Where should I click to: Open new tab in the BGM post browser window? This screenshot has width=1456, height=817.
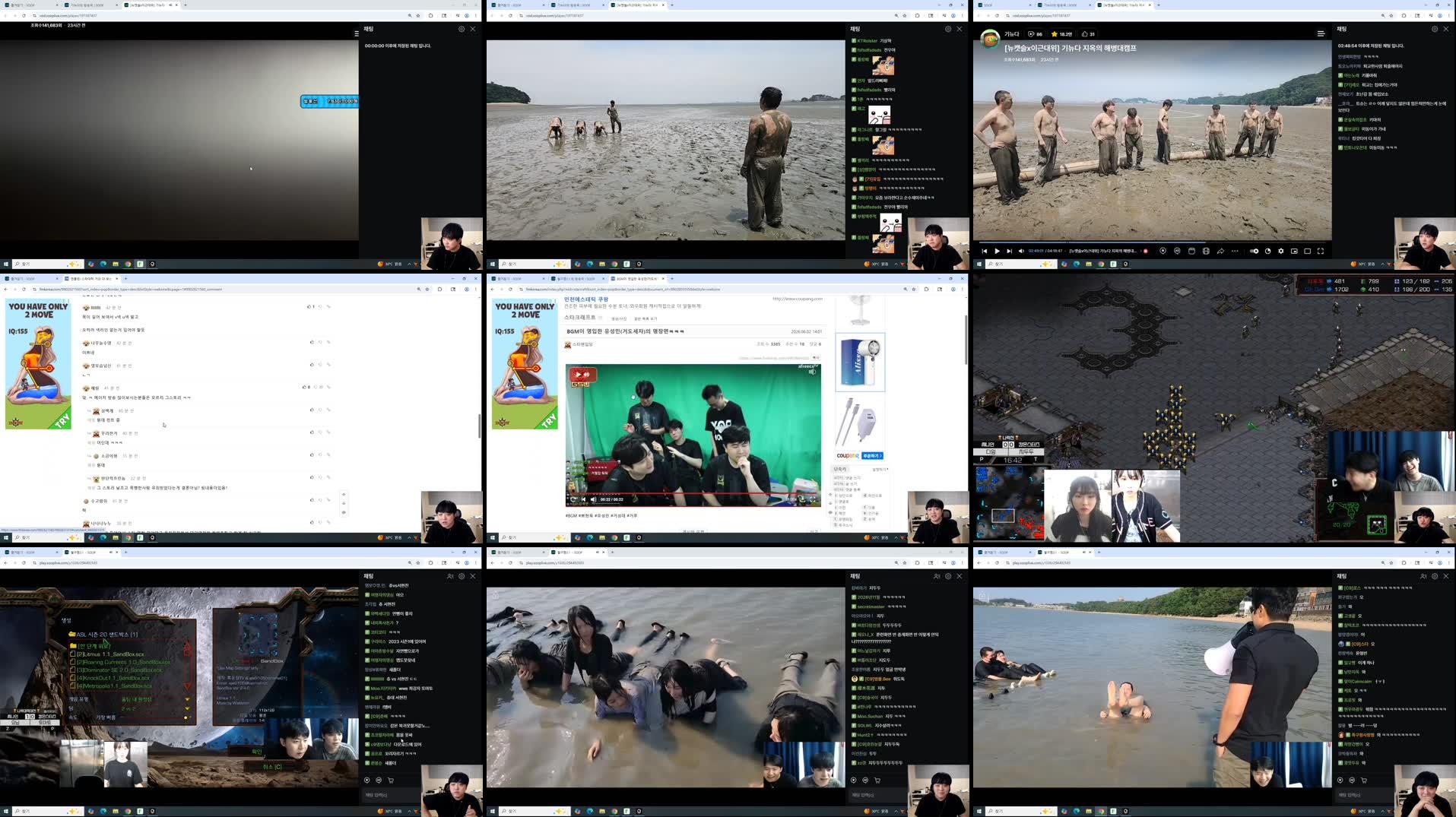pyautogui.click(x=672, y=279)
